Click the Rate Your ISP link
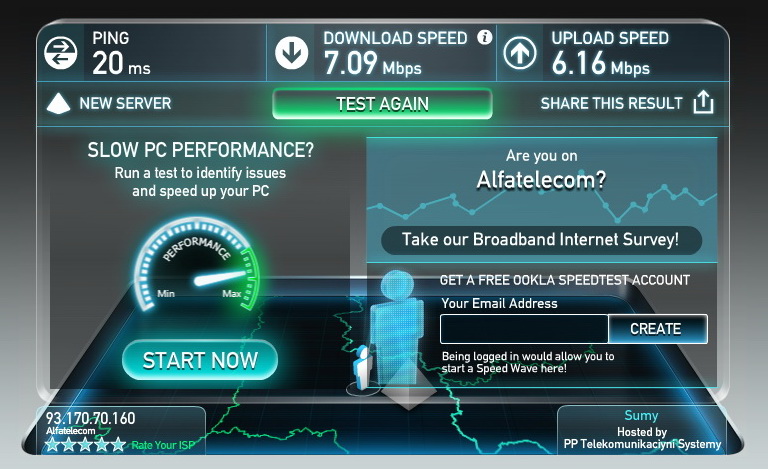The height and width of the screenshot is (469, 768). (x=163, y=445)
